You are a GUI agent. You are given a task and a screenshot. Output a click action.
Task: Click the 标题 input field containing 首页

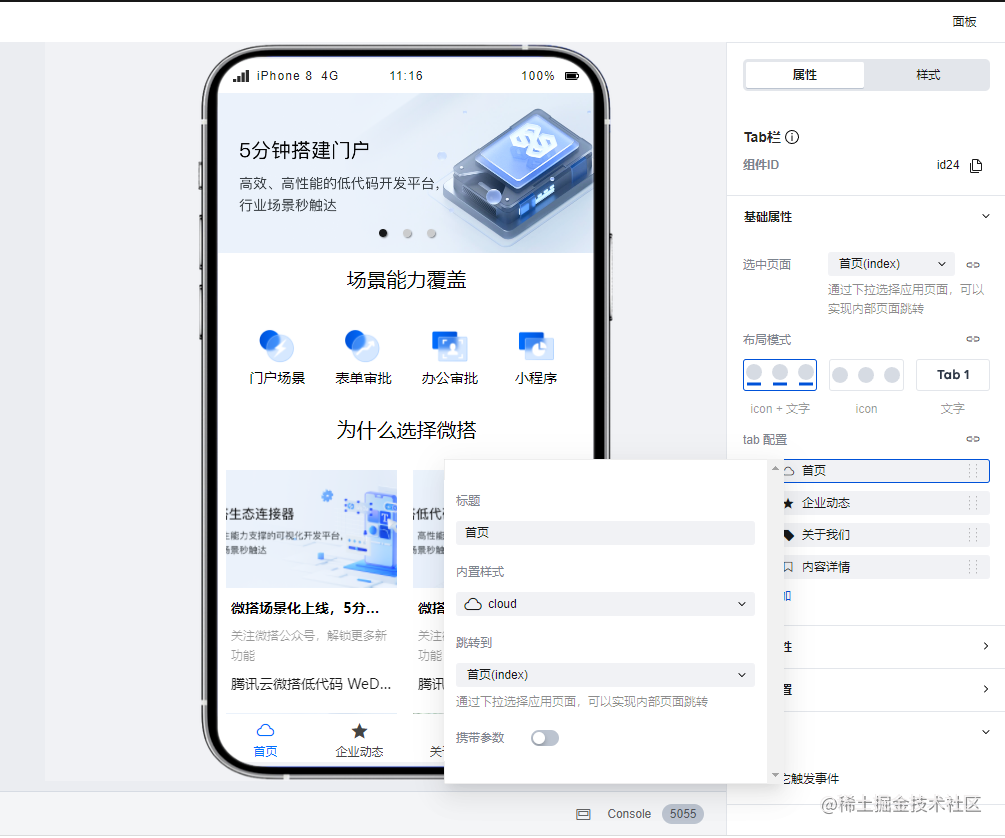605,533
